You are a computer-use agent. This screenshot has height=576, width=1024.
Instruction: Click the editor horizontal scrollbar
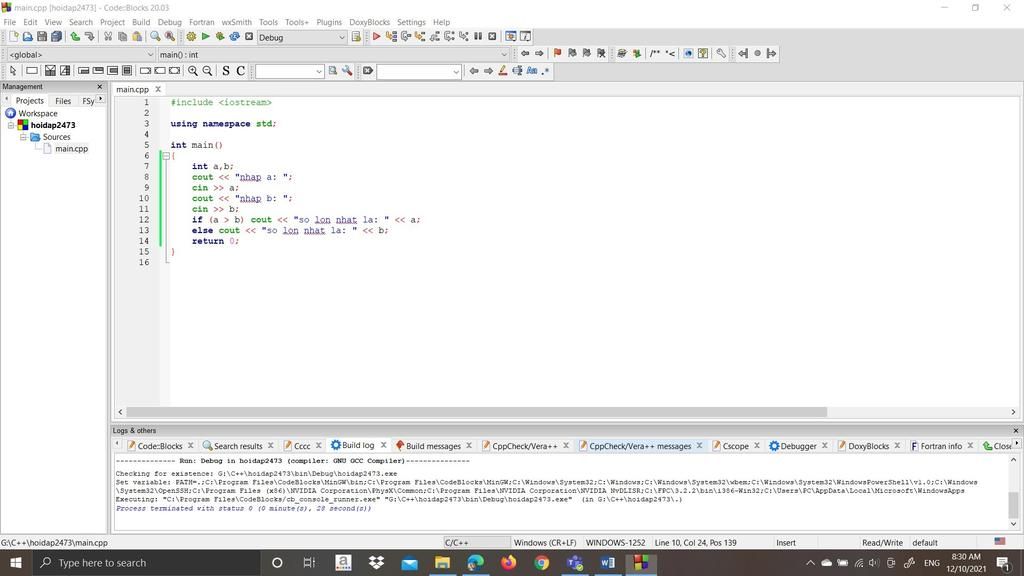coord(477,412)
